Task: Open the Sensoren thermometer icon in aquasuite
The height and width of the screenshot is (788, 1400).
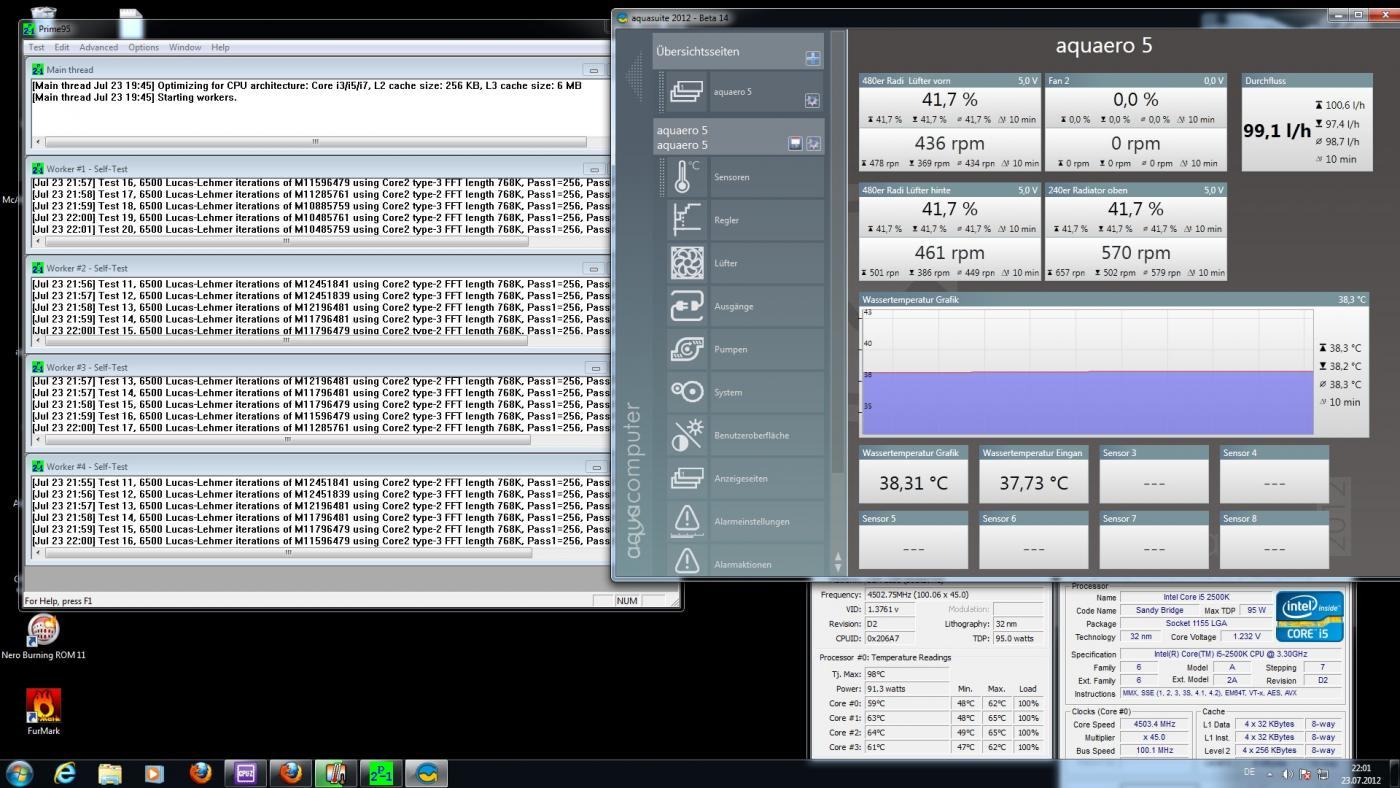Action: 686,177
